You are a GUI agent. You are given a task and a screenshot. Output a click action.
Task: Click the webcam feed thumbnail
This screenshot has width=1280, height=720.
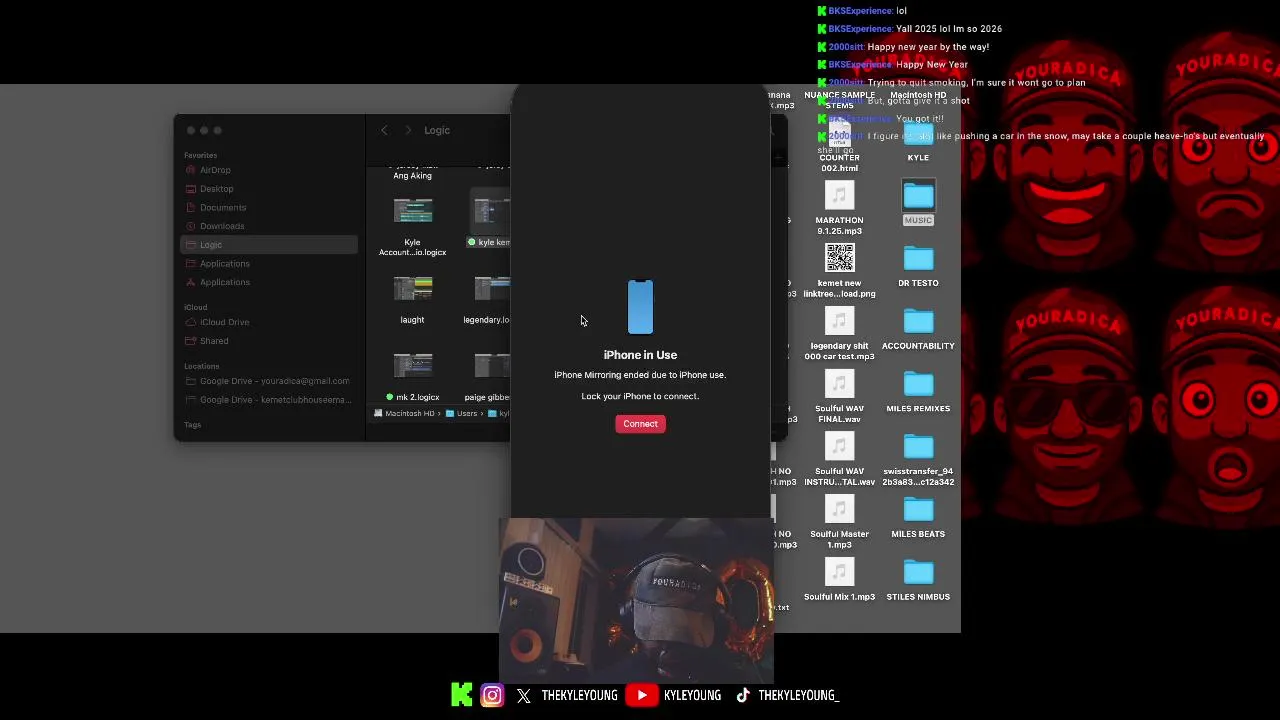tap(636, 600)
